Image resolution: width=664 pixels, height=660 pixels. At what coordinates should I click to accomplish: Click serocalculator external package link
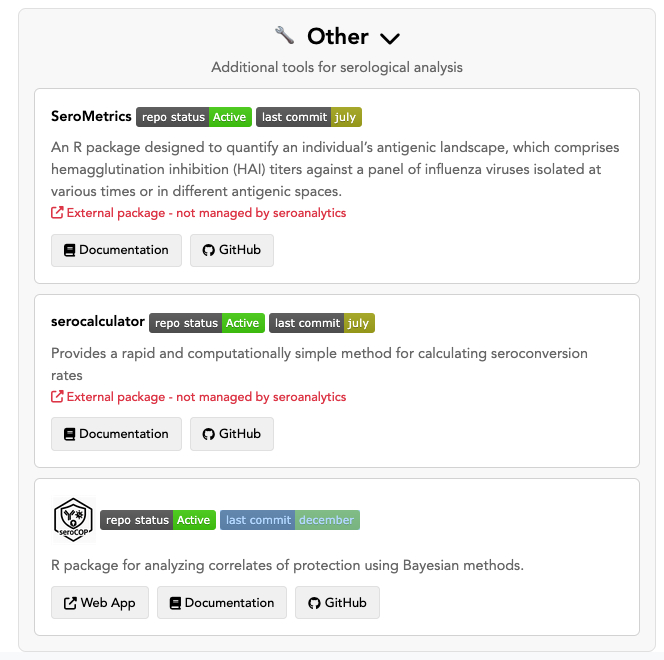click(199, 397)
